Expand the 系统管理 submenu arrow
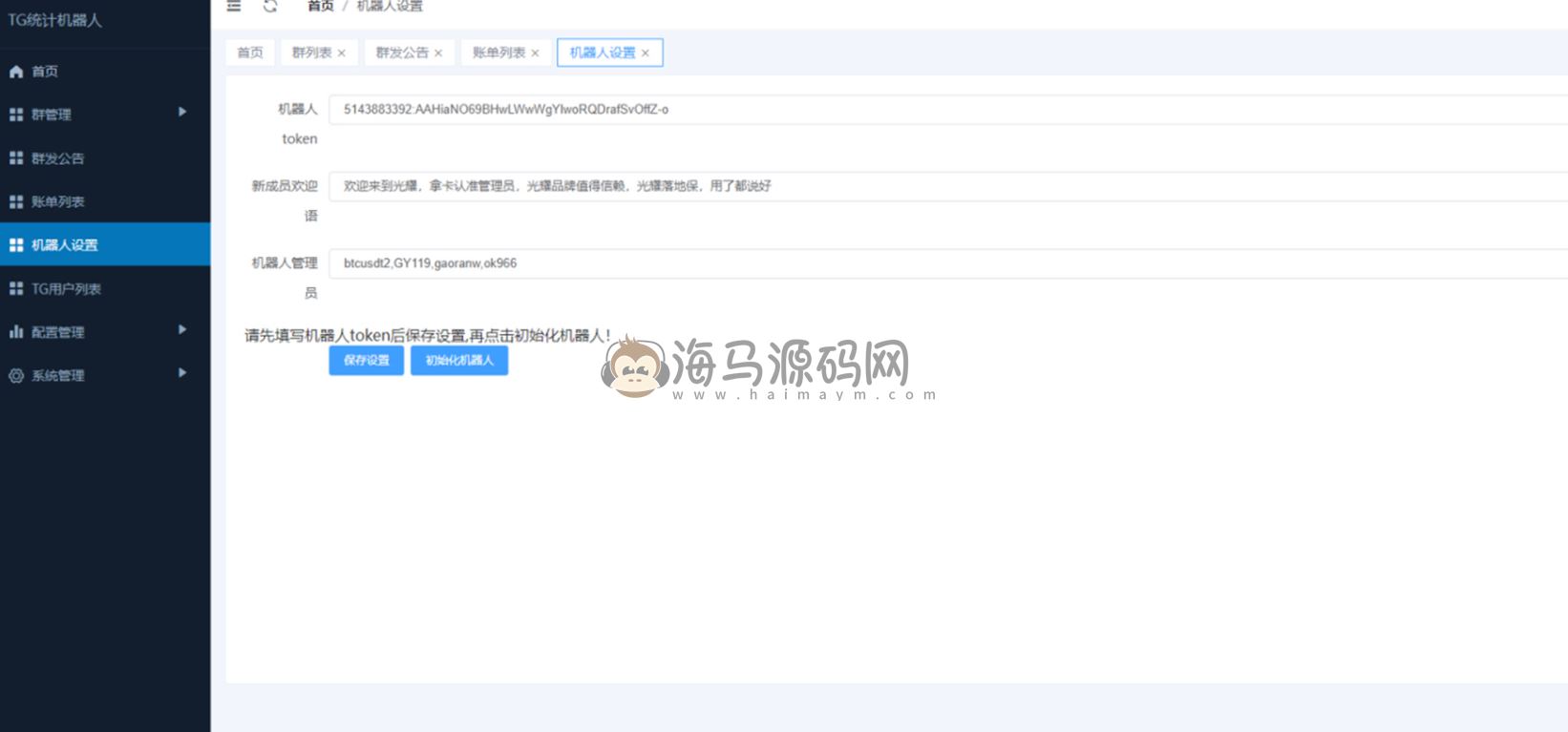 coord(182,373)
